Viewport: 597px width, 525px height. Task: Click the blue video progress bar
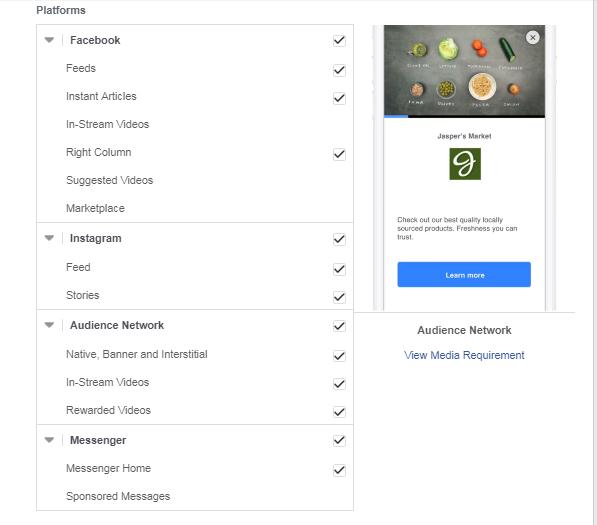396,116
